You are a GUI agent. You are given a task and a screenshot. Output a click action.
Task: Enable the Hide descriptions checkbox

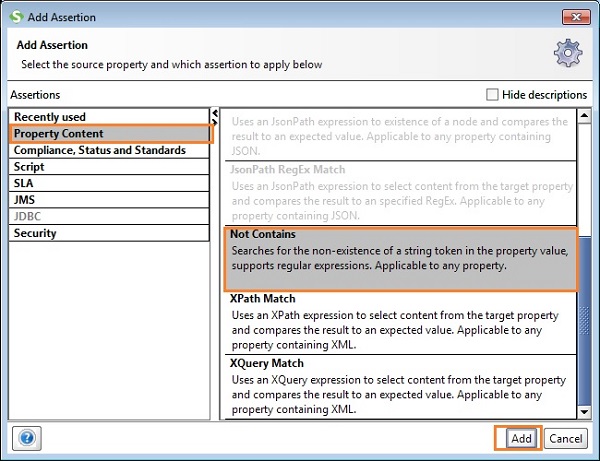click(491, 94)
